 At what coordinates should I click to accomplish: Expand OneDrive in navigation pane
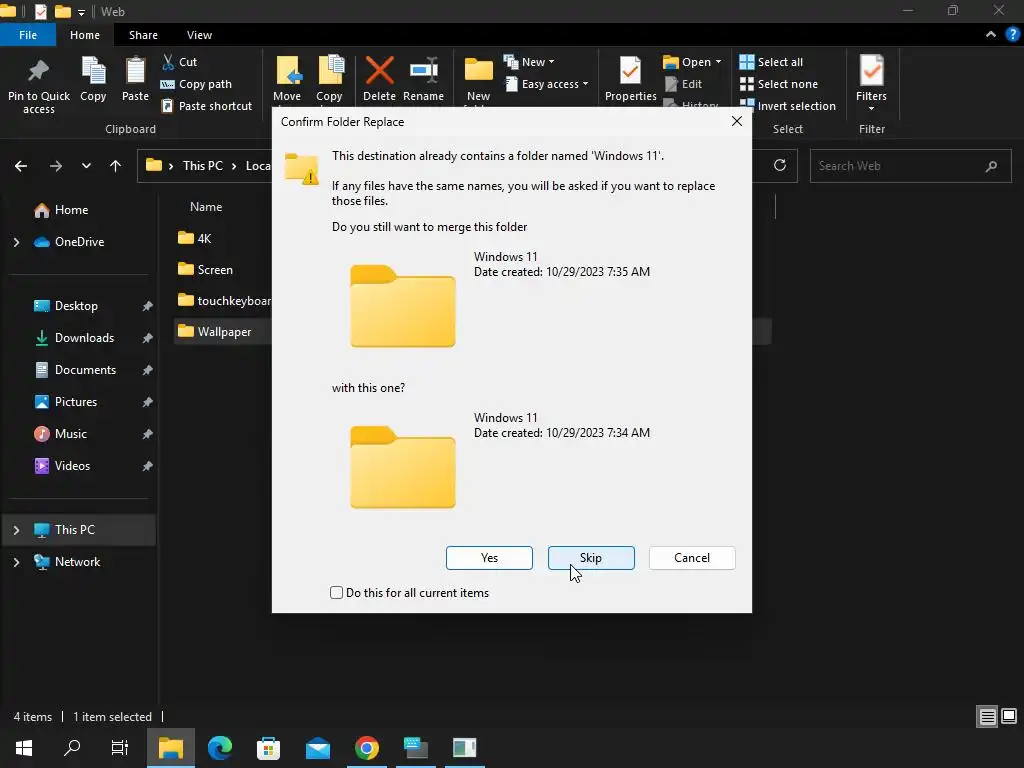tap(16, 242)
